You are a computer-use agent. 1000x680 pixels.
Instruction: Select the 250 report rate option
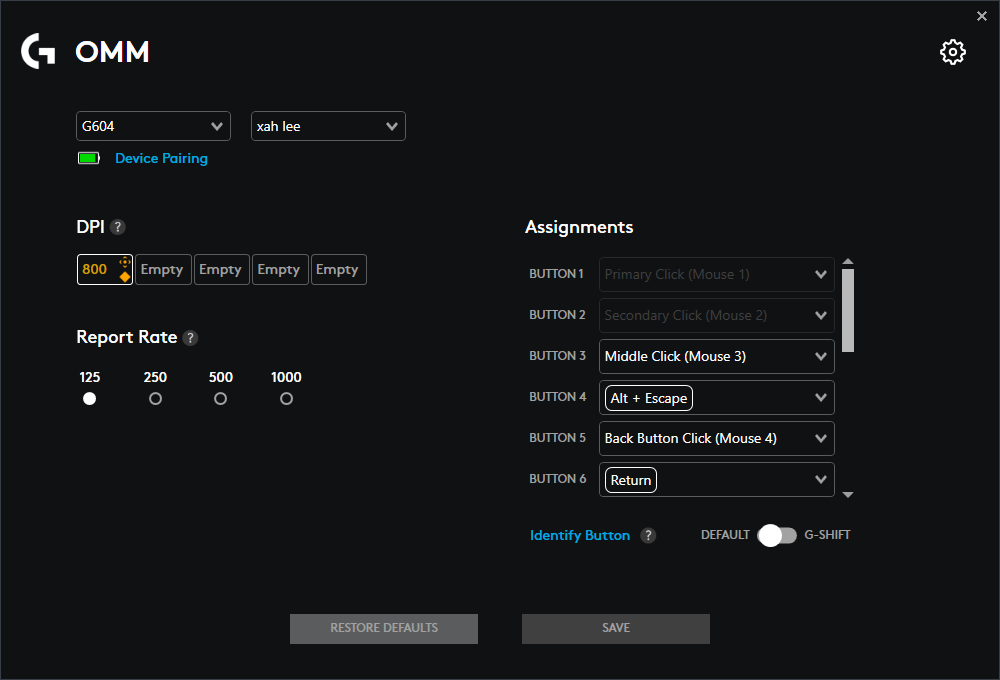click(x=155, y=399)
